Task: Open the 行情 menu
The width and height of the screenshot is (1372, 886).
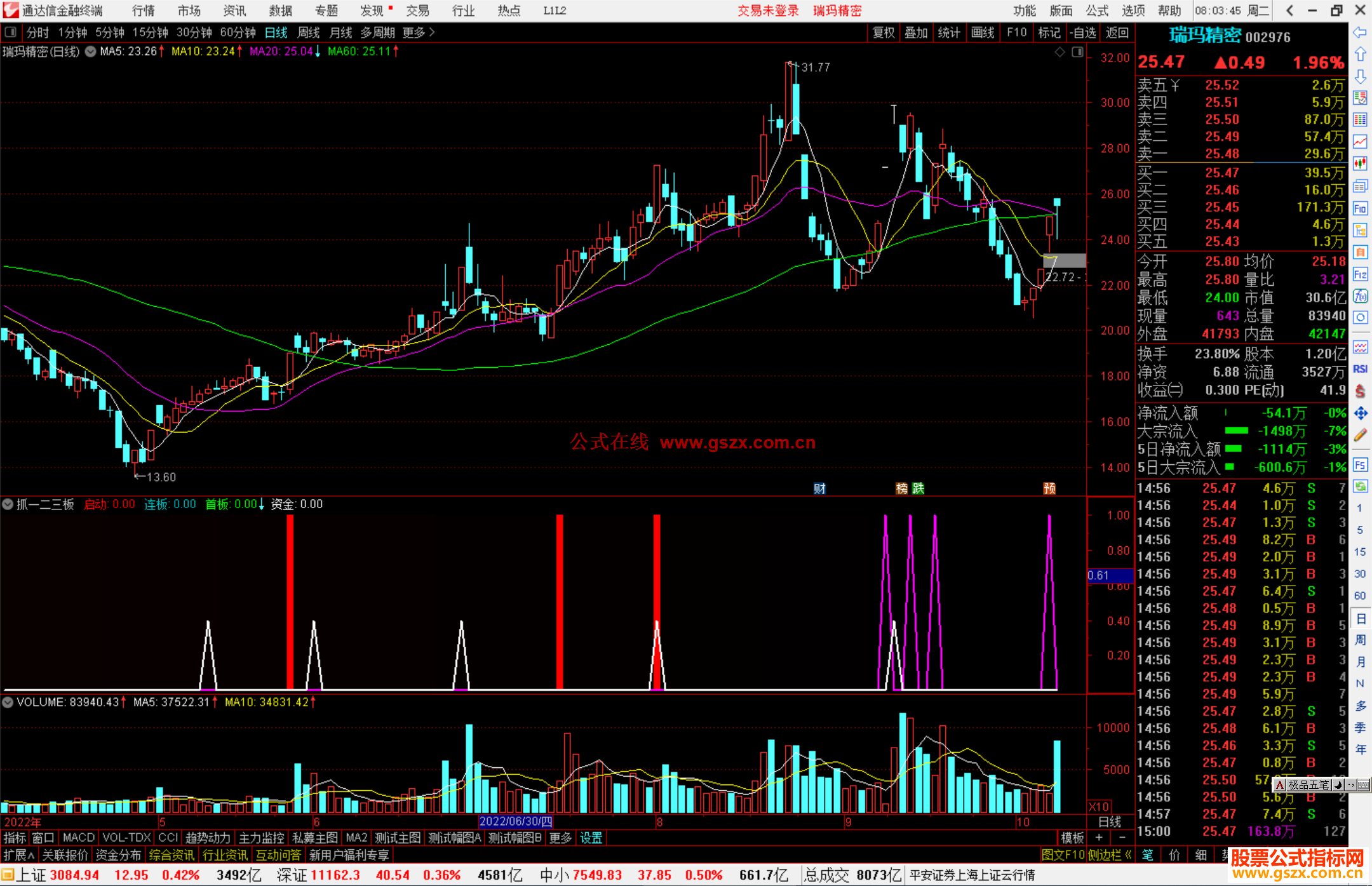Action: (144, 10)
